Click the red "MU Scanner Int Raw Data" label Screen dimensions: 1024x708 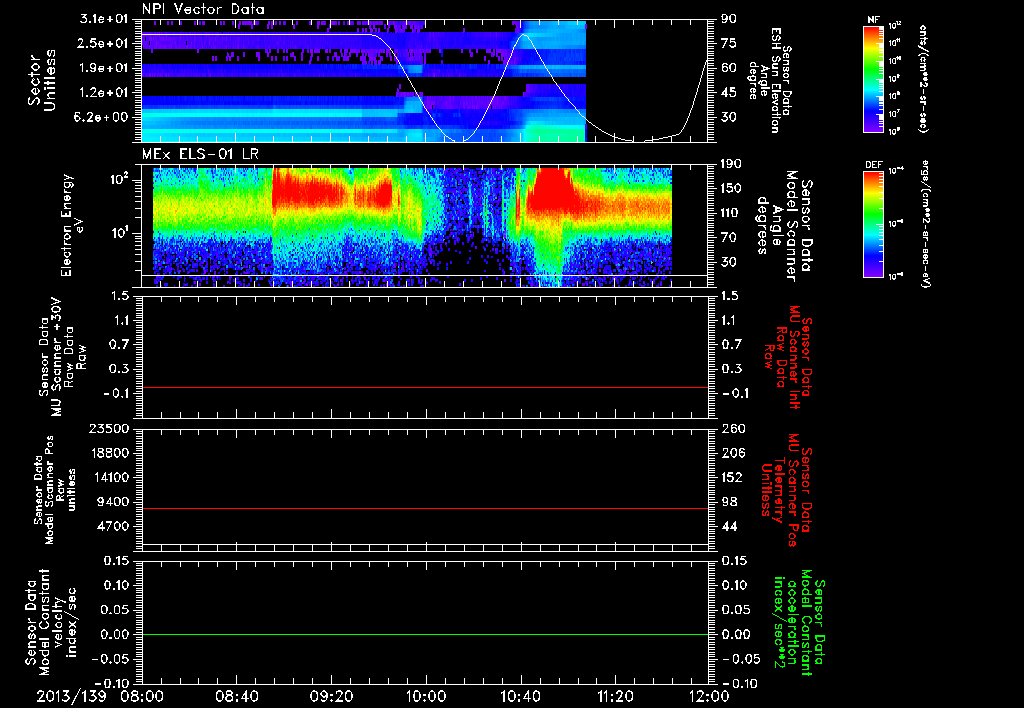[787, 357]
